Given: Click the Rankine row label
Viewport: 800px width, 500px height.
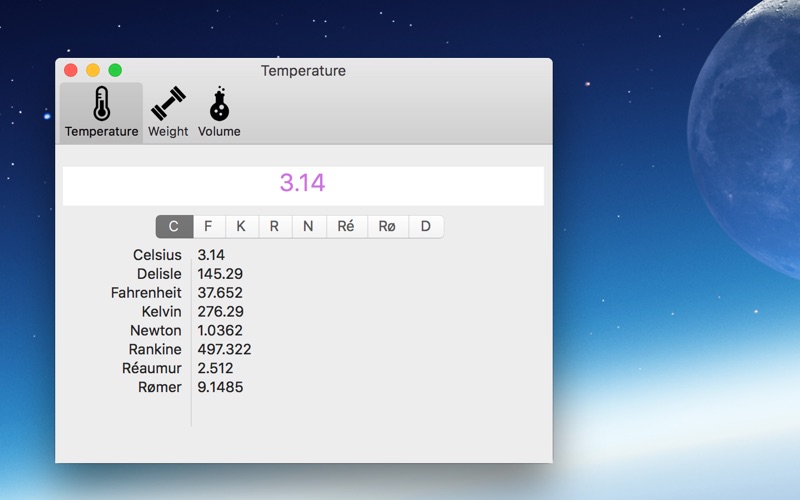Looking at the screenshot, I should [x=155, y=349].
